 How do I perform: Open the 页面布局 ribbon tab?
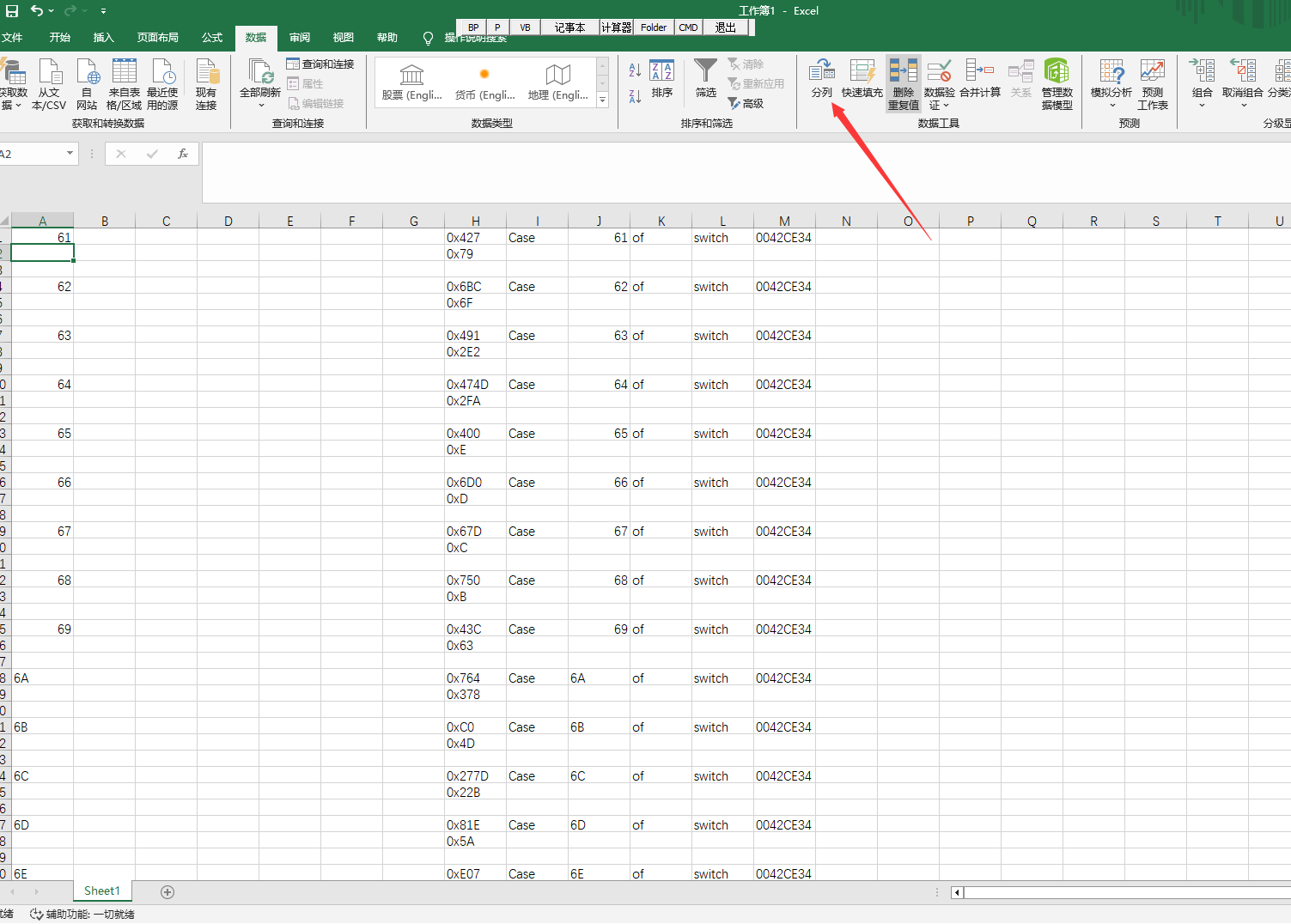tap(157, 38)
